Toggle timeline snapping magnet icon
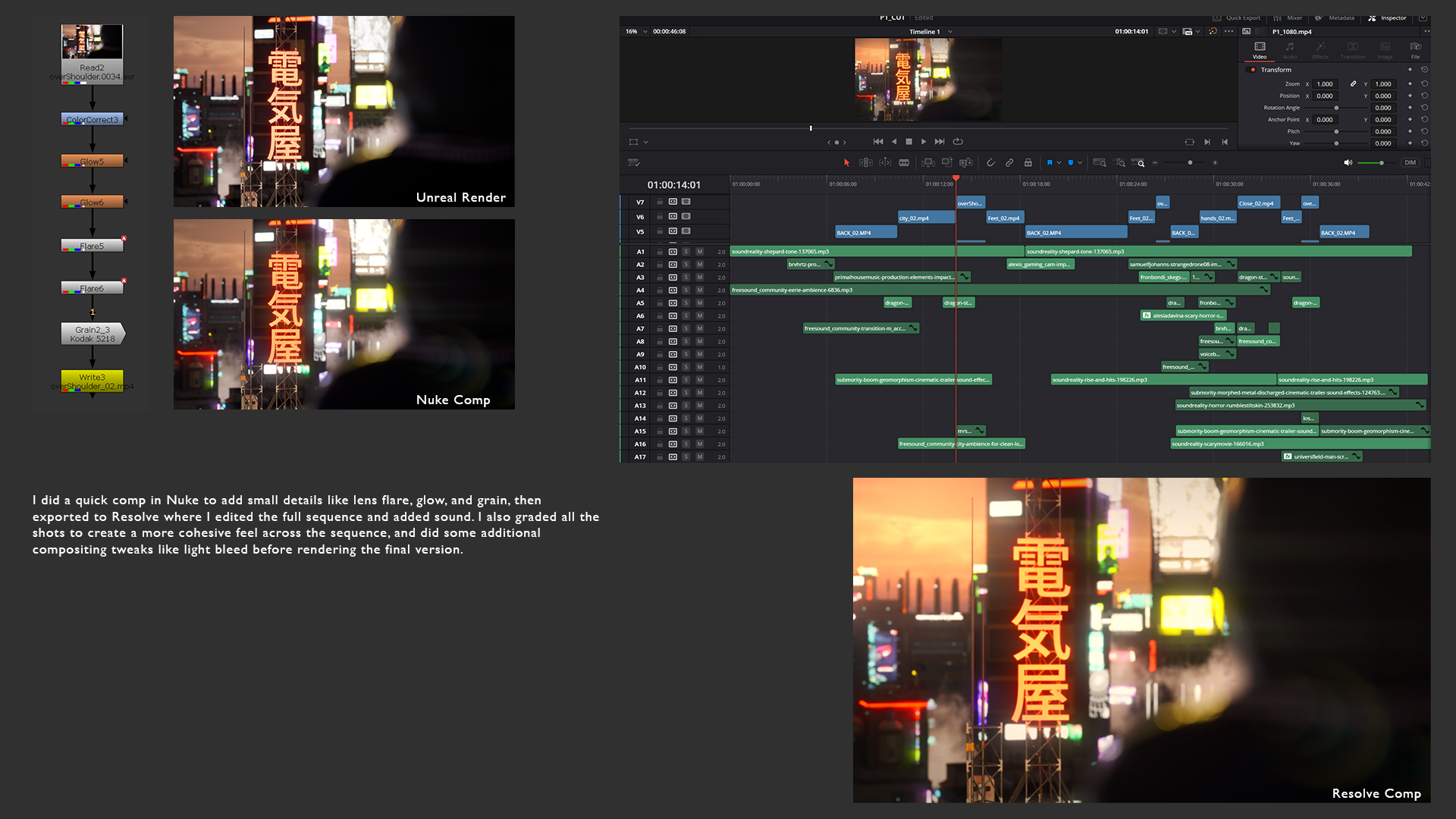 pos(990,163)
